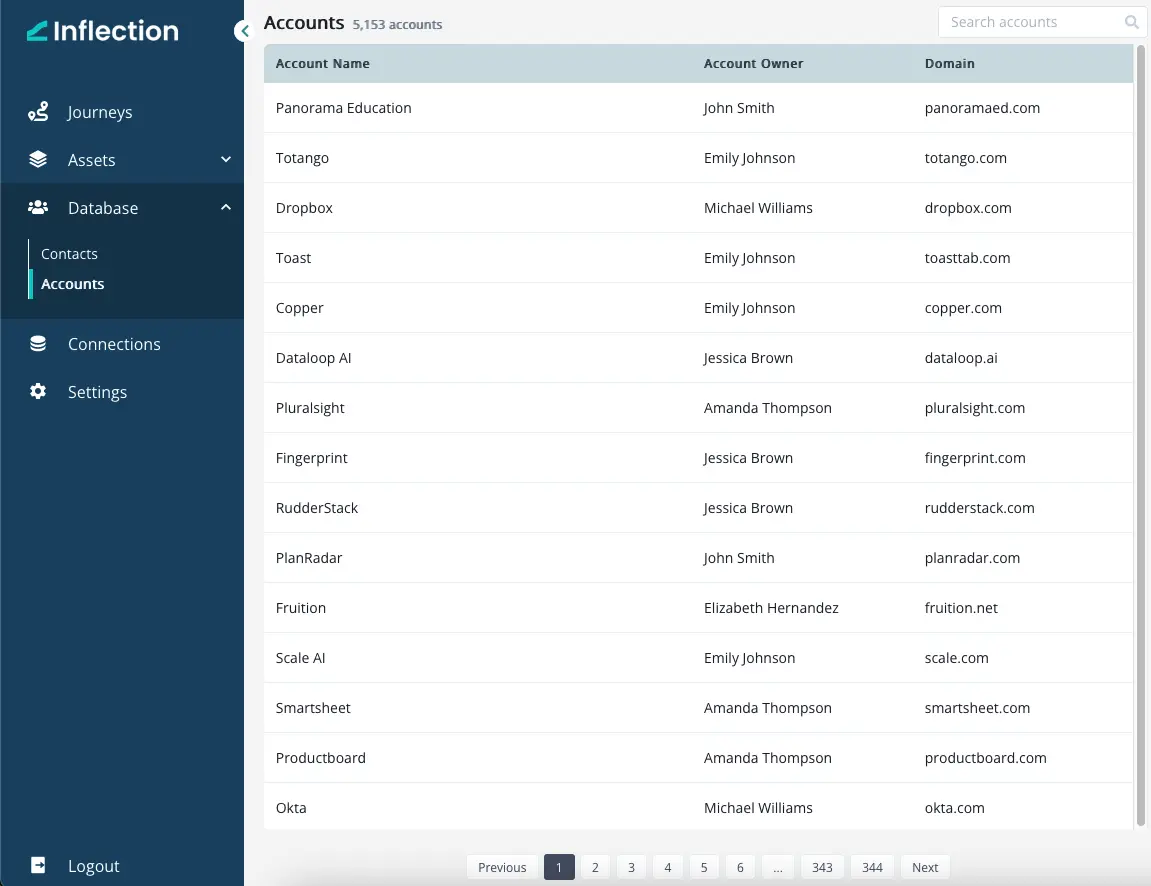The image size is (1151, 886).
Task: Open the RudderStack account
Action: (x=317, y=508)
